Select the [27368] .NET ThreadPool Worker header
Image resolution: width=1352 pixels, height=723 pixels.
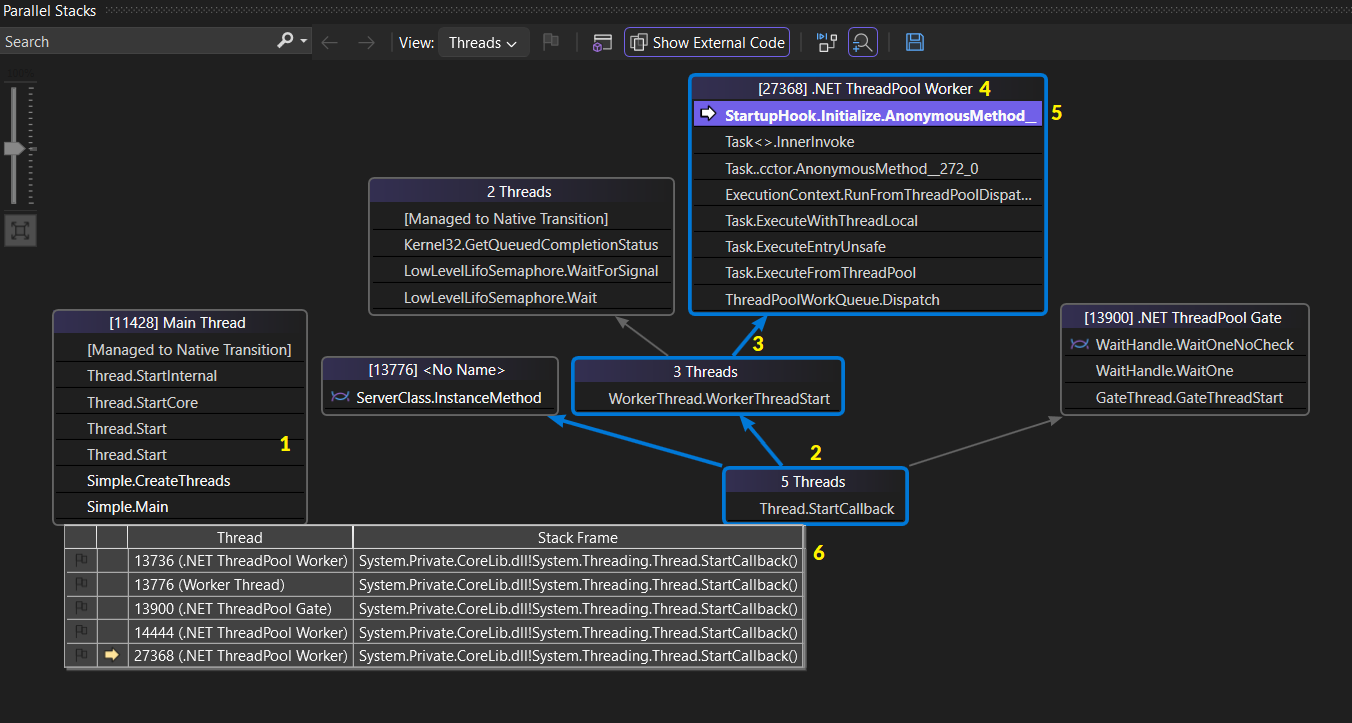[x=866, y=89]
